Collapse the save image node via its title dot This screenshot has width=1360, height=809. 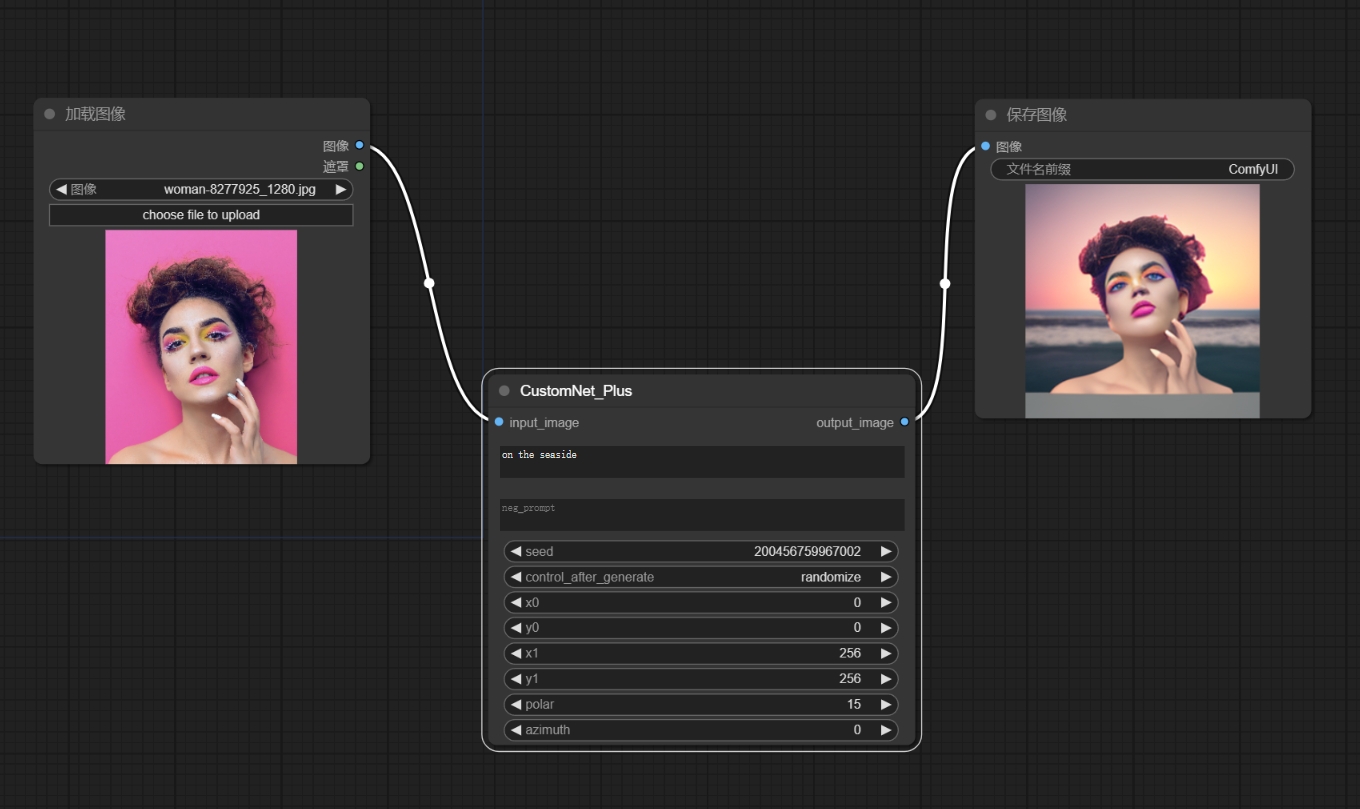[x=991, y=115]
